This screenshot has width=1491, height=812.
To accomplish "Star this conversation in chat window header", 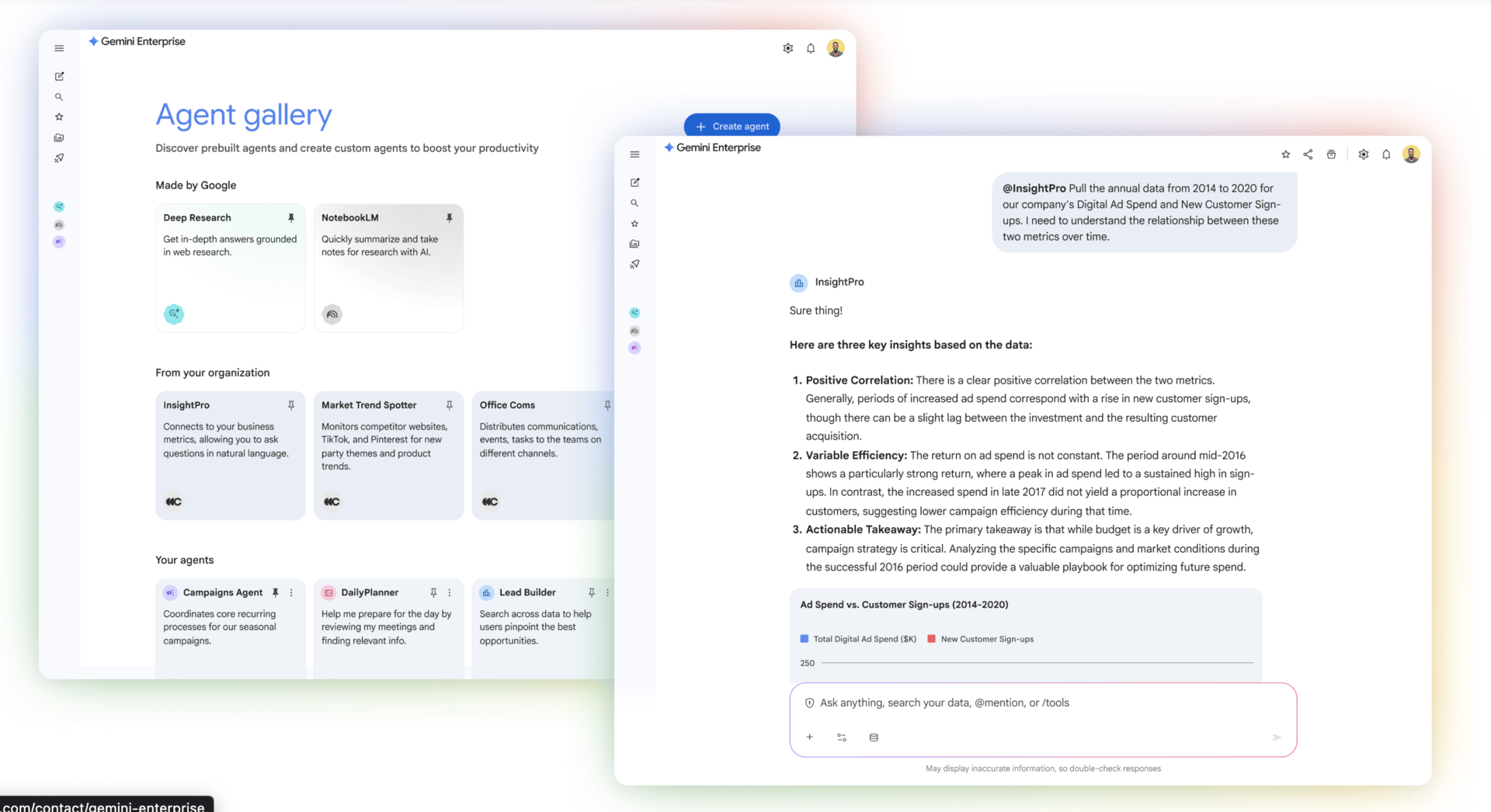I will tap(1285, 154).
